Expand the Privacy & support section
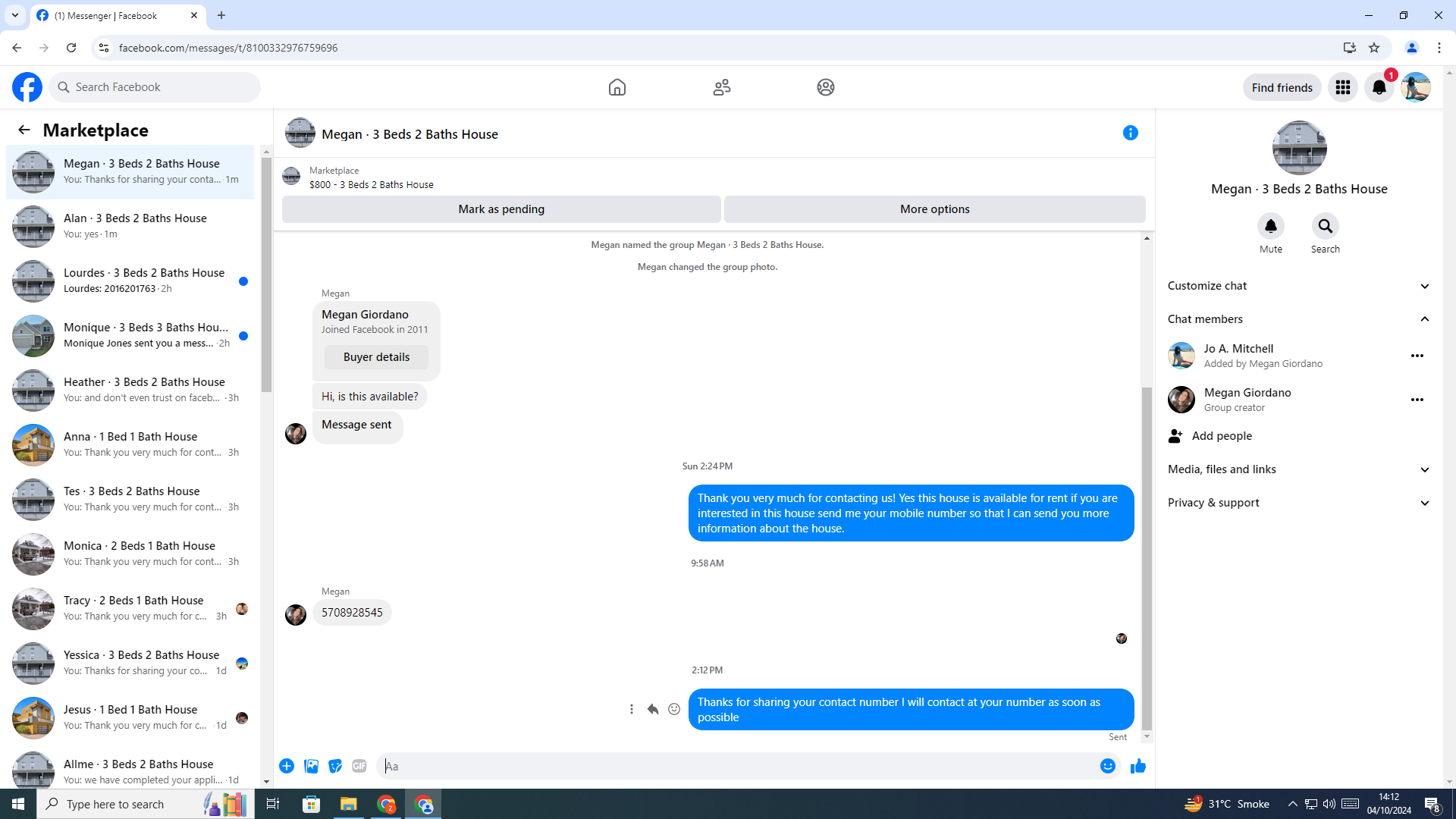This screenshot has height=819, width=1456. [1299, 503]
